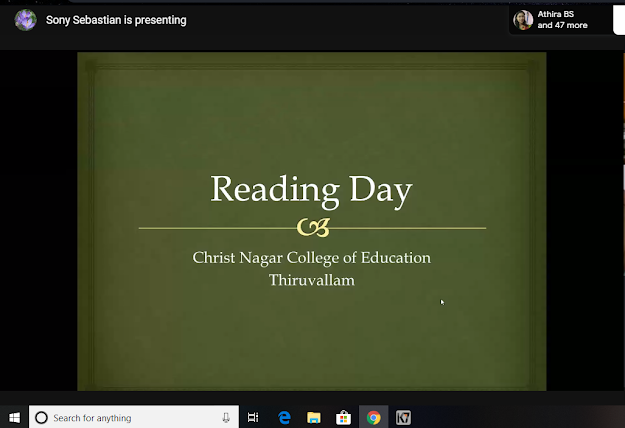Click the "and 47 more" participants text
This screenshot has width=625, height=428.
pos(562,25)
